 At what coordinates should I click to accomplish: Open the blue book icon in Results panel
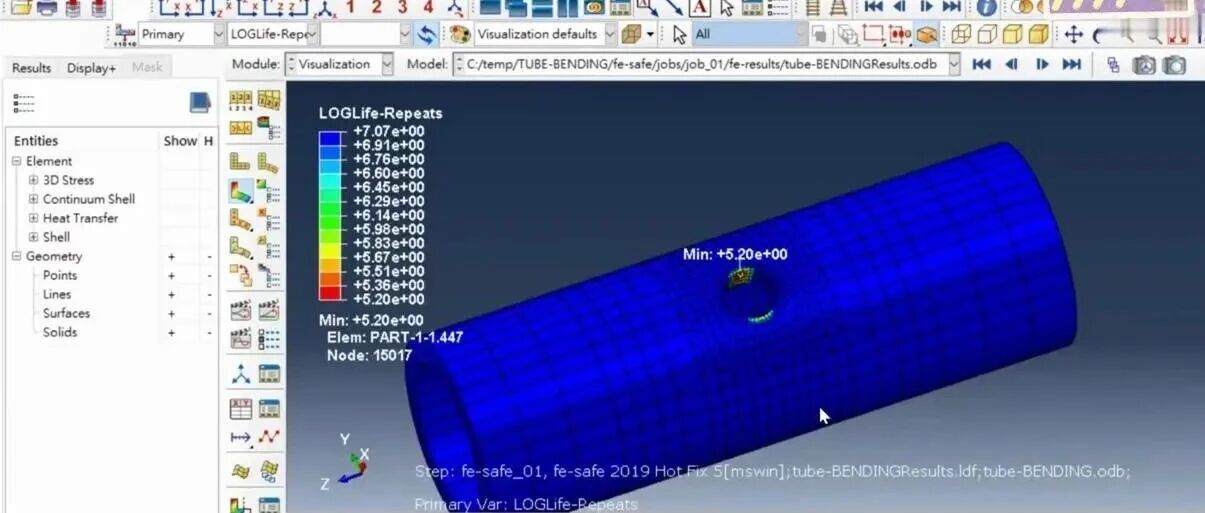click(x=200, y=103)
